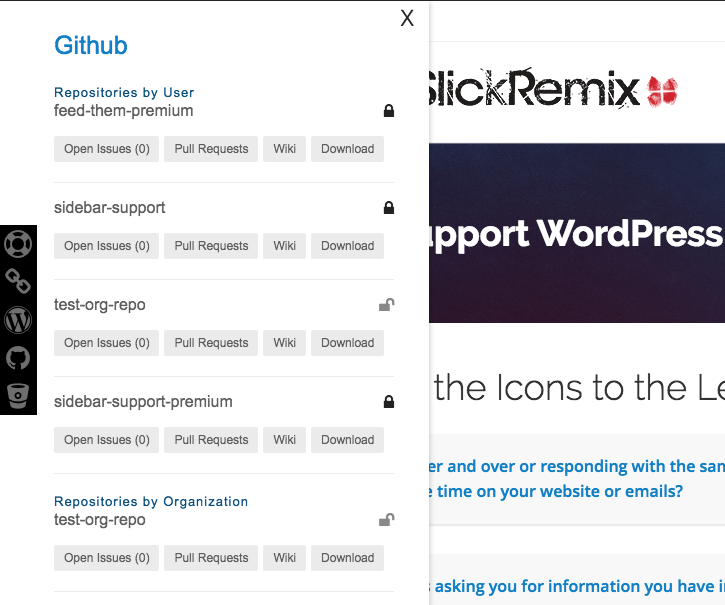Viewport: 725px width, 605px height.
Task: Click the feed-them-premium repository name
Action: [x=123, y=111]
